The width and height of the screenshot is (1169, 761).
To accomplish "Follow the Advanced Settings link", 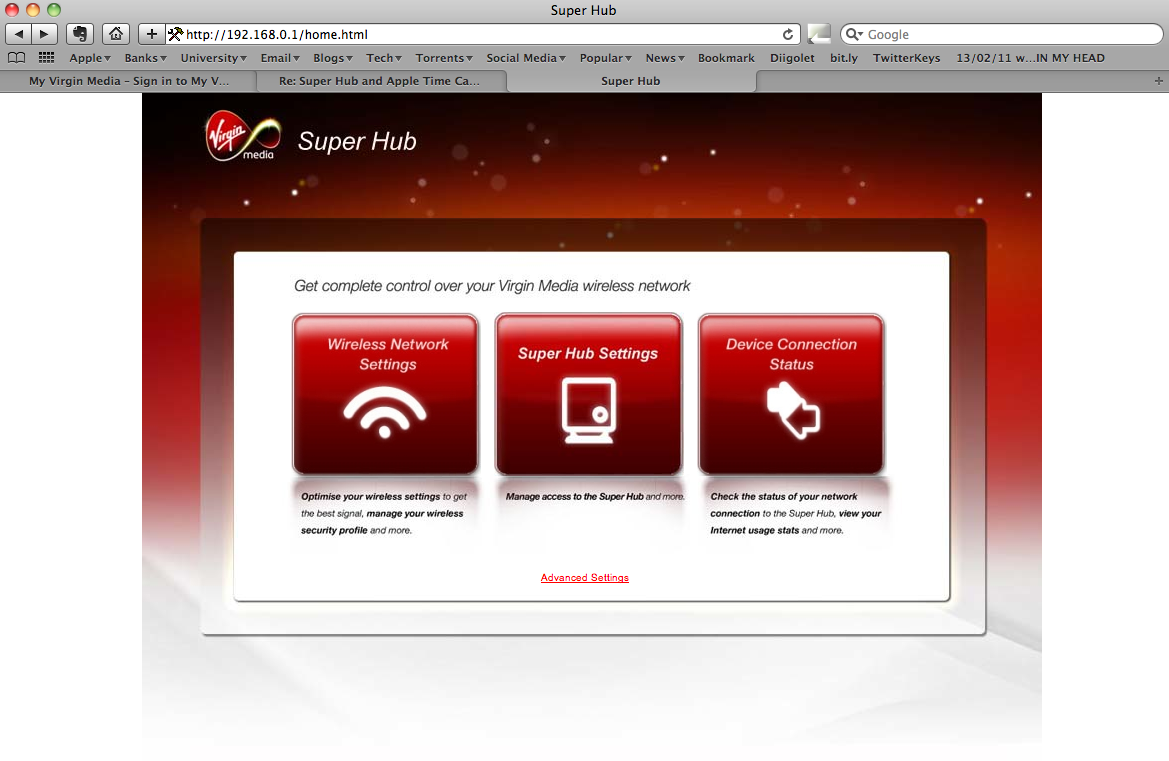I will coord(584,578).
